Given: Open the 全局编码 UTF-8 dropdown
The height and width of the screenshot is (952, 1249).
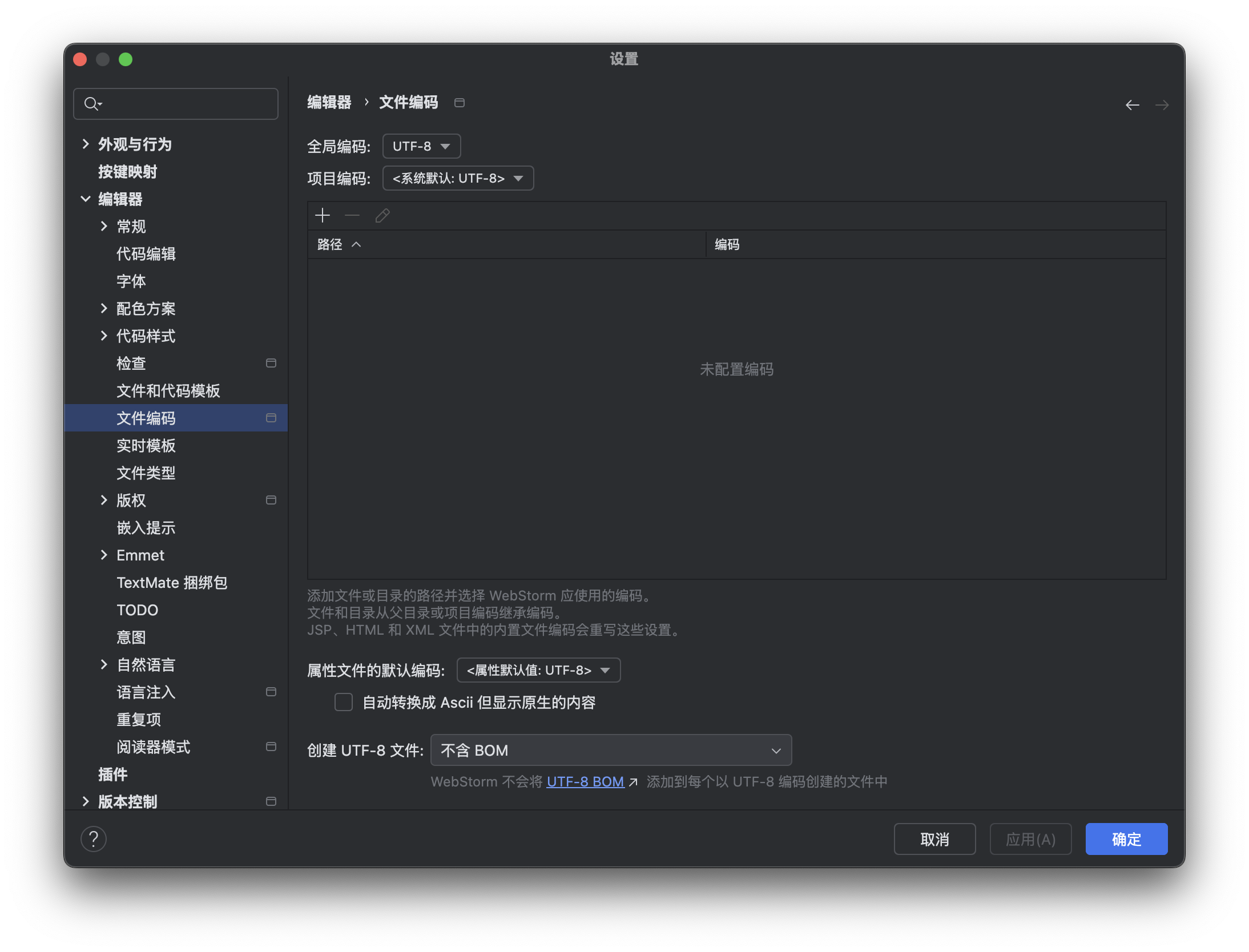Looking at the screenshot, I should [x=421, y=146].
